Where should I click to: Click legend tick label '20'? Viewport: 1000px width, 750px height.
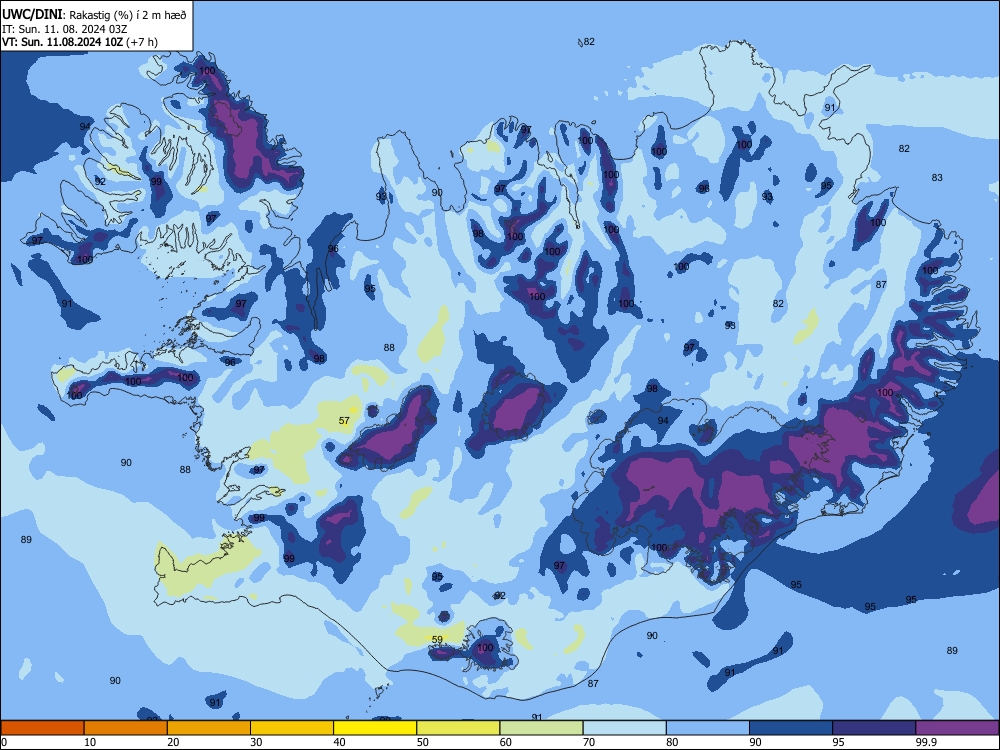pyautogui.click(x=173, y=742)
